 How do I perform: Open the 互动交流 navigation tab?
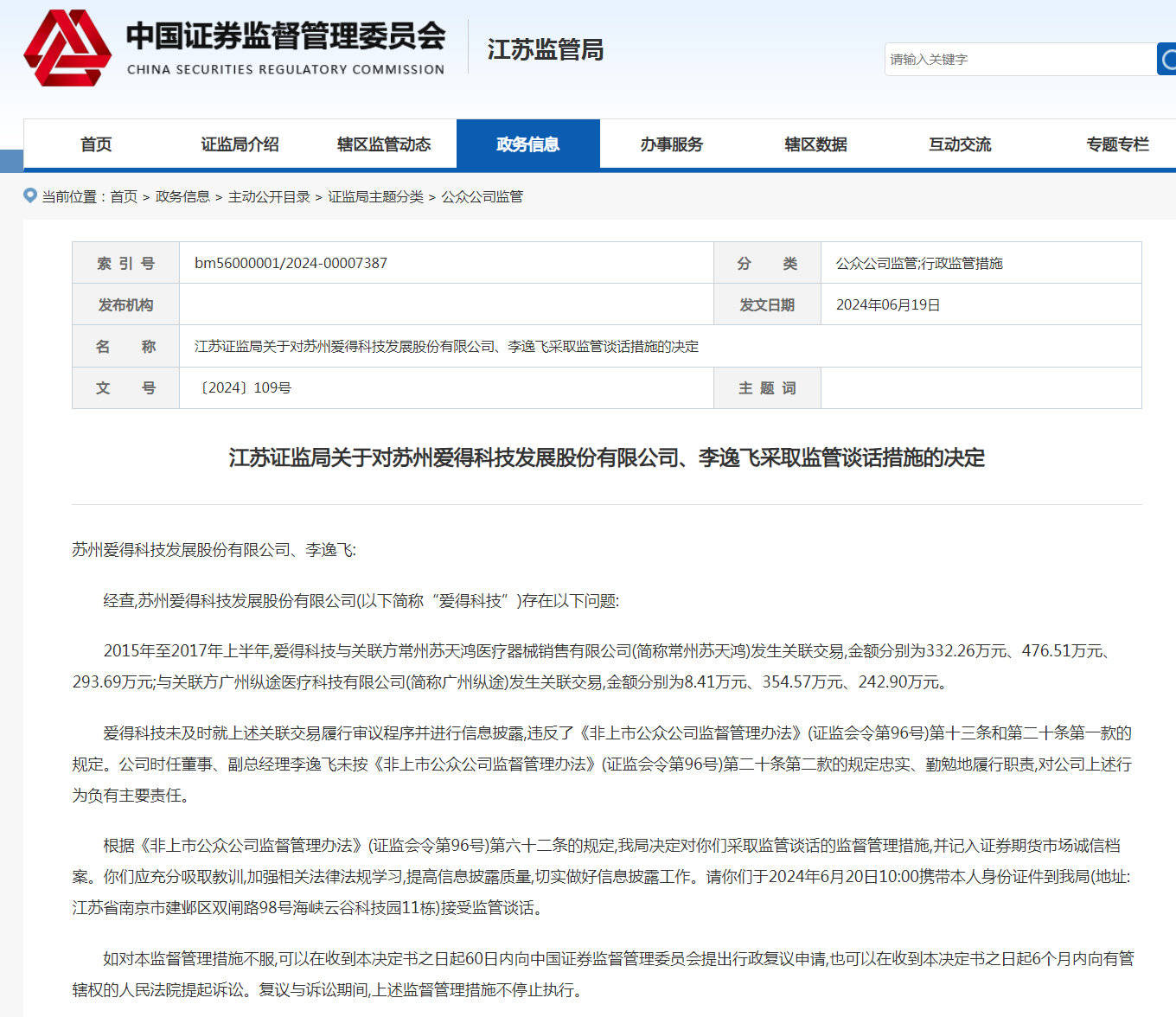[960, 144]
